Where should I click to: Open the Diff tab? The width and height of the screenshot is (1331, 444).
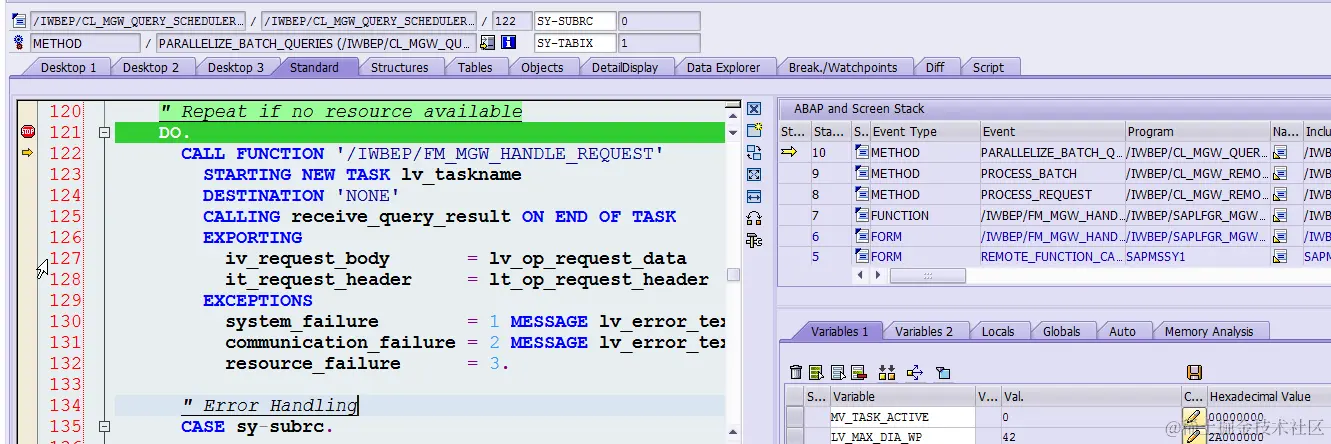[934, 67]
